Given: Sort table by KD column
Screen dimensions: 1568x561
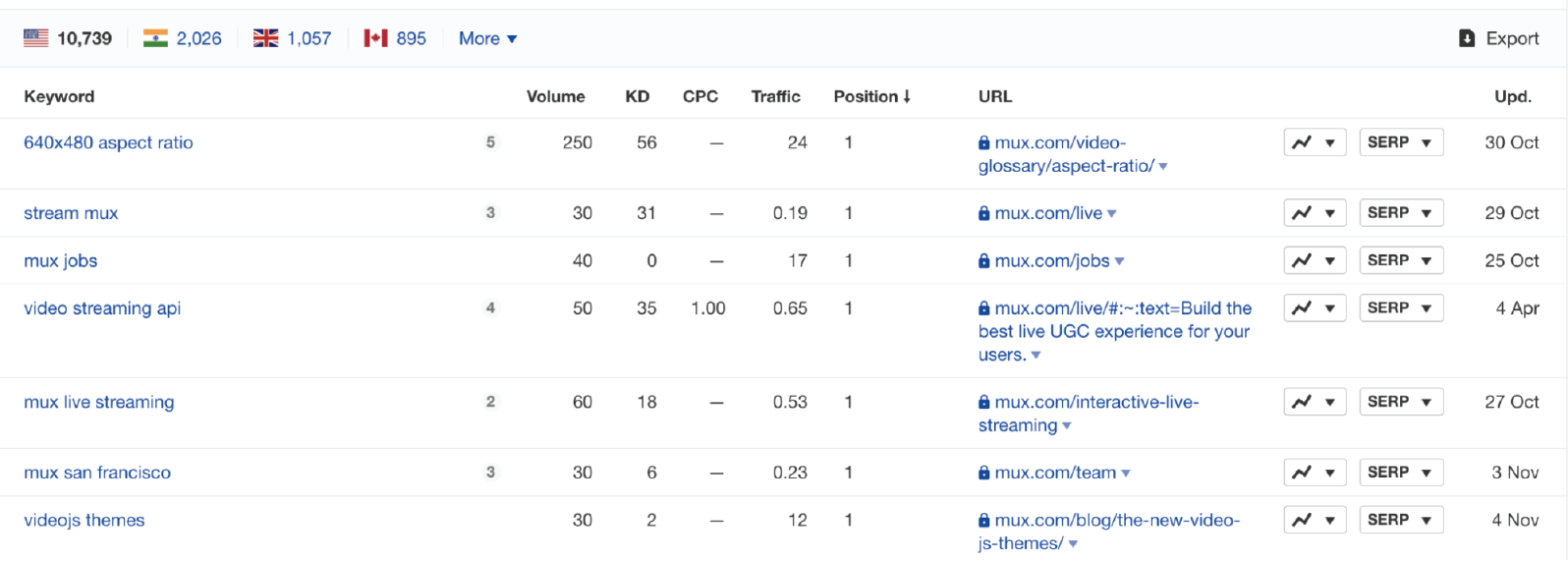Looking at the screenshot, I should (638, 96).
